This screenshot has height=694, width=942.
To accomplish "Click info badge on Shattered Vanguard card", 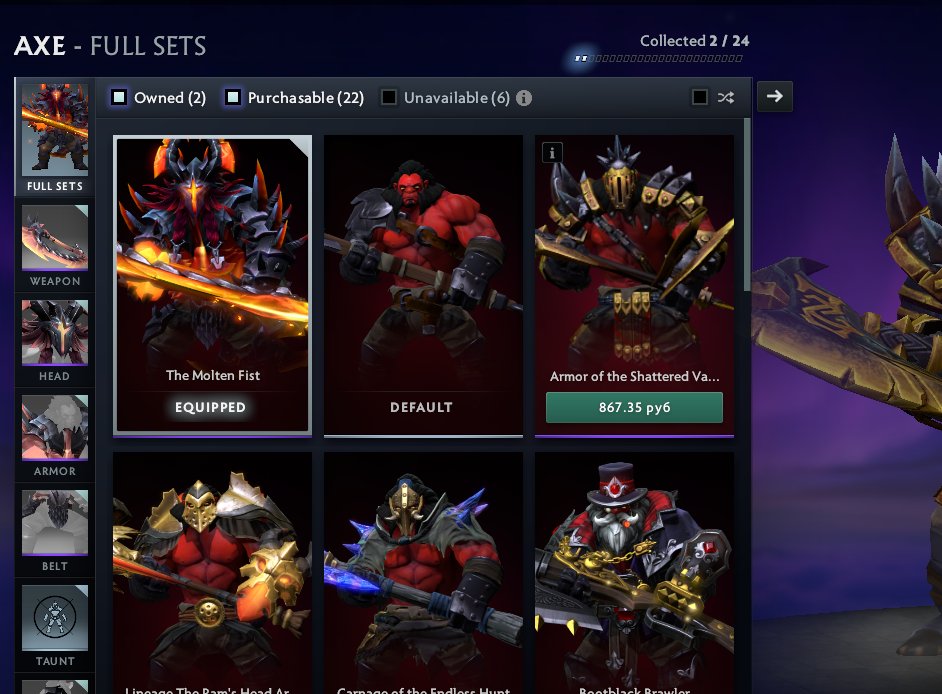I will (x=552, y=153).
